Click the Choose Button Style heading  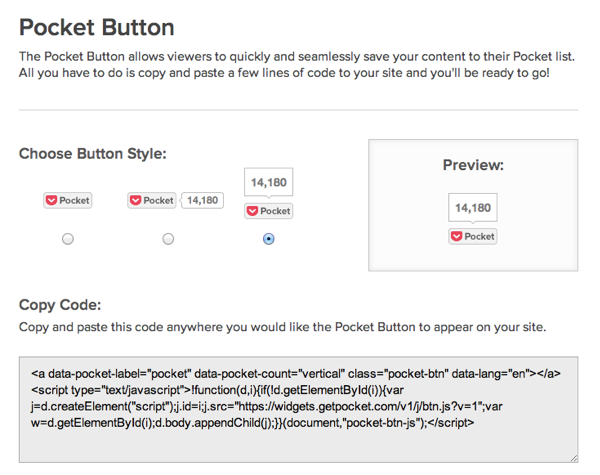(93, 153)
